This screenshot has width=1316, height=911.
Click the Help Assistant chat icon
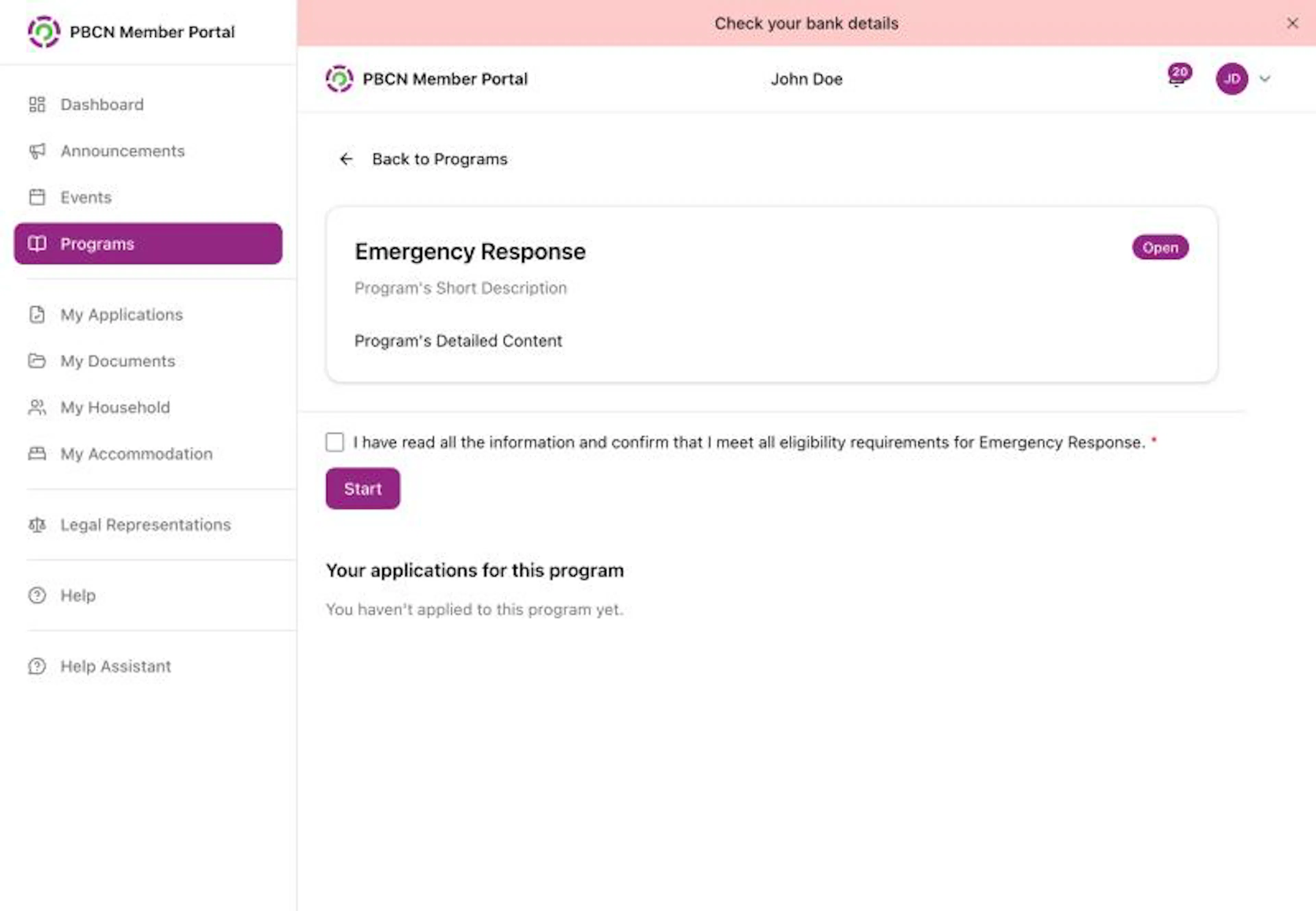tap(37, 666)
